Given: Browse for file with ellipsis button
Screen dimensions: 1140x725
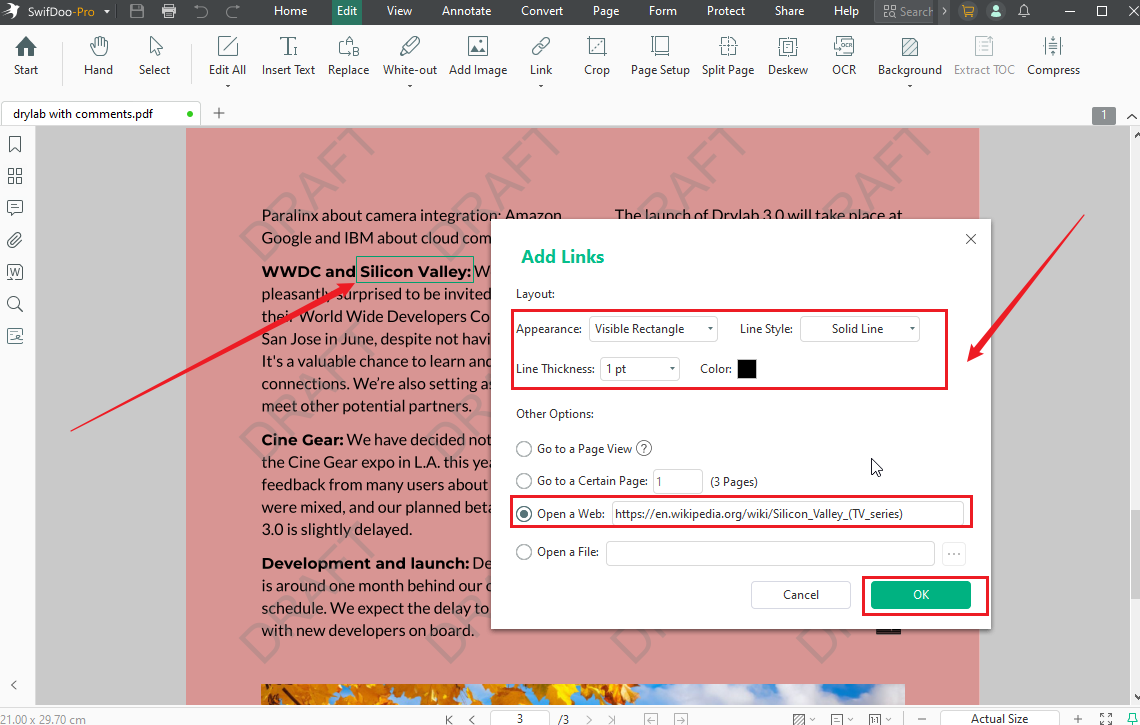Looking at the screenshot, I should click(954, 553).
